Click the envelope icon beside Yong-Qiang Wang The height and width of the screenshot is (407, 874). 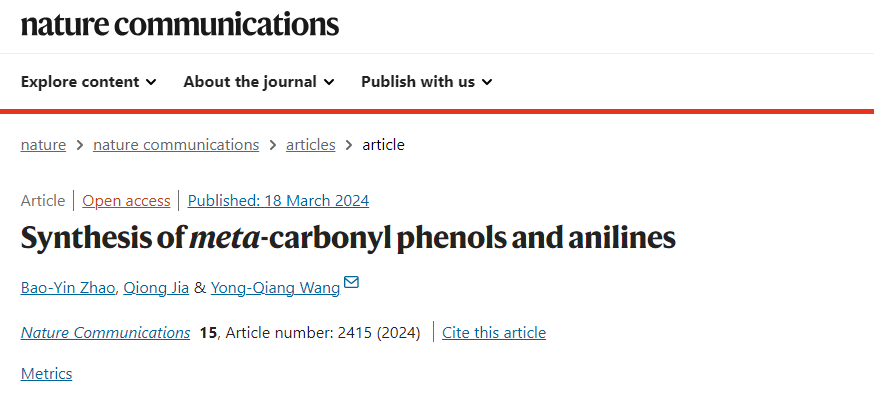click(x=351, y=282)
